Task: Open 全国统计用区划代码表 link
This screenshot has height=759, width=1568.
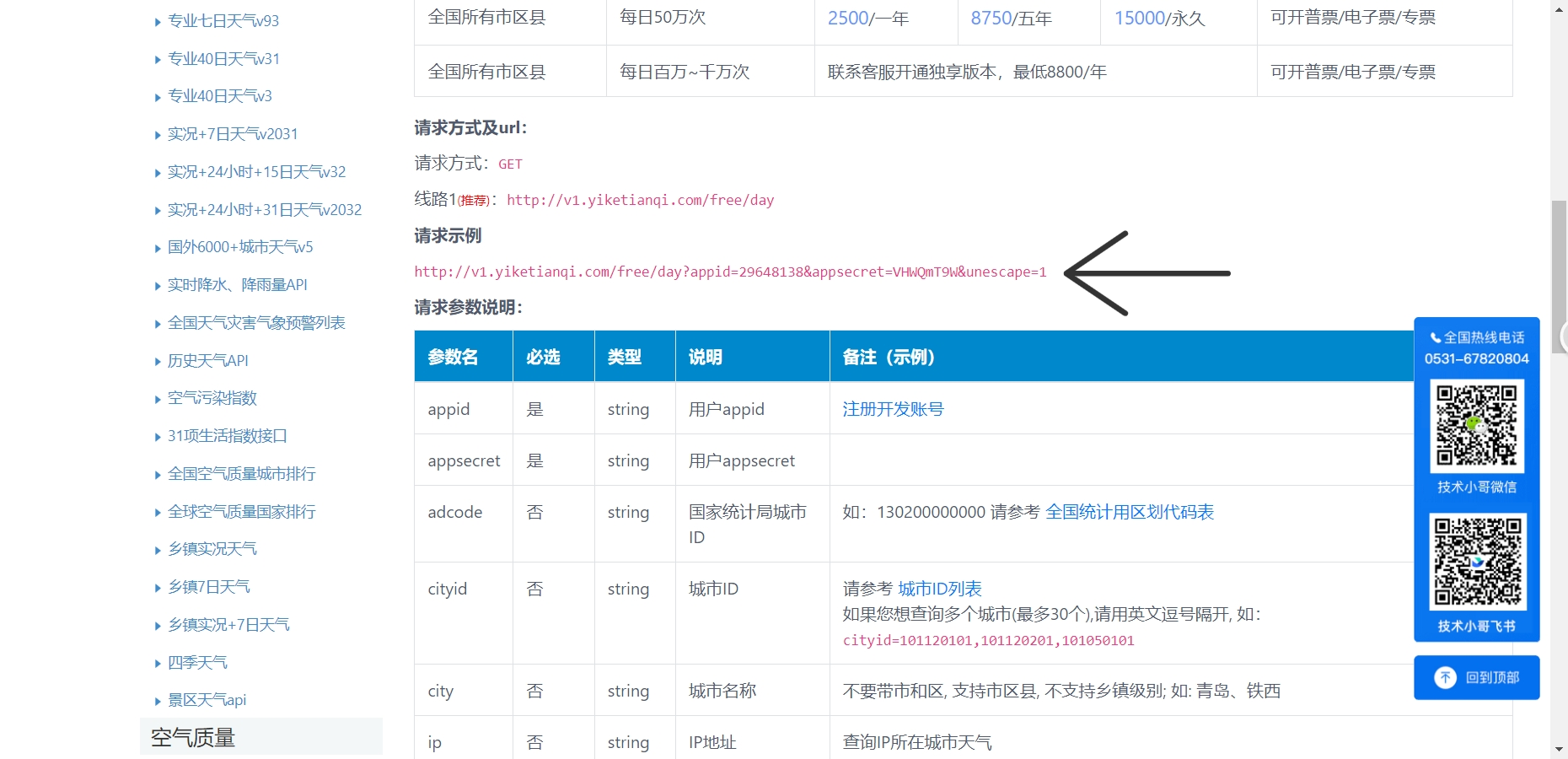Action: pos(1130,512)
